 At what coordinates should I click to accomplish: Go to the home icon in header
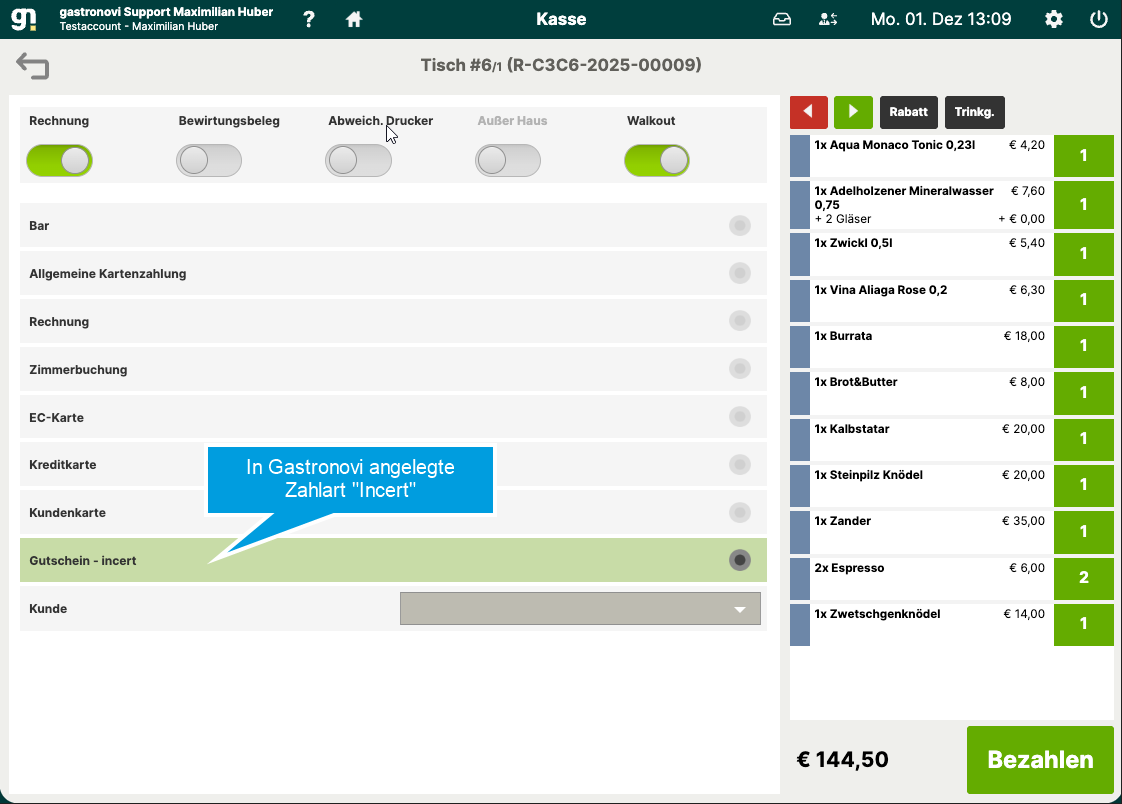353,19
